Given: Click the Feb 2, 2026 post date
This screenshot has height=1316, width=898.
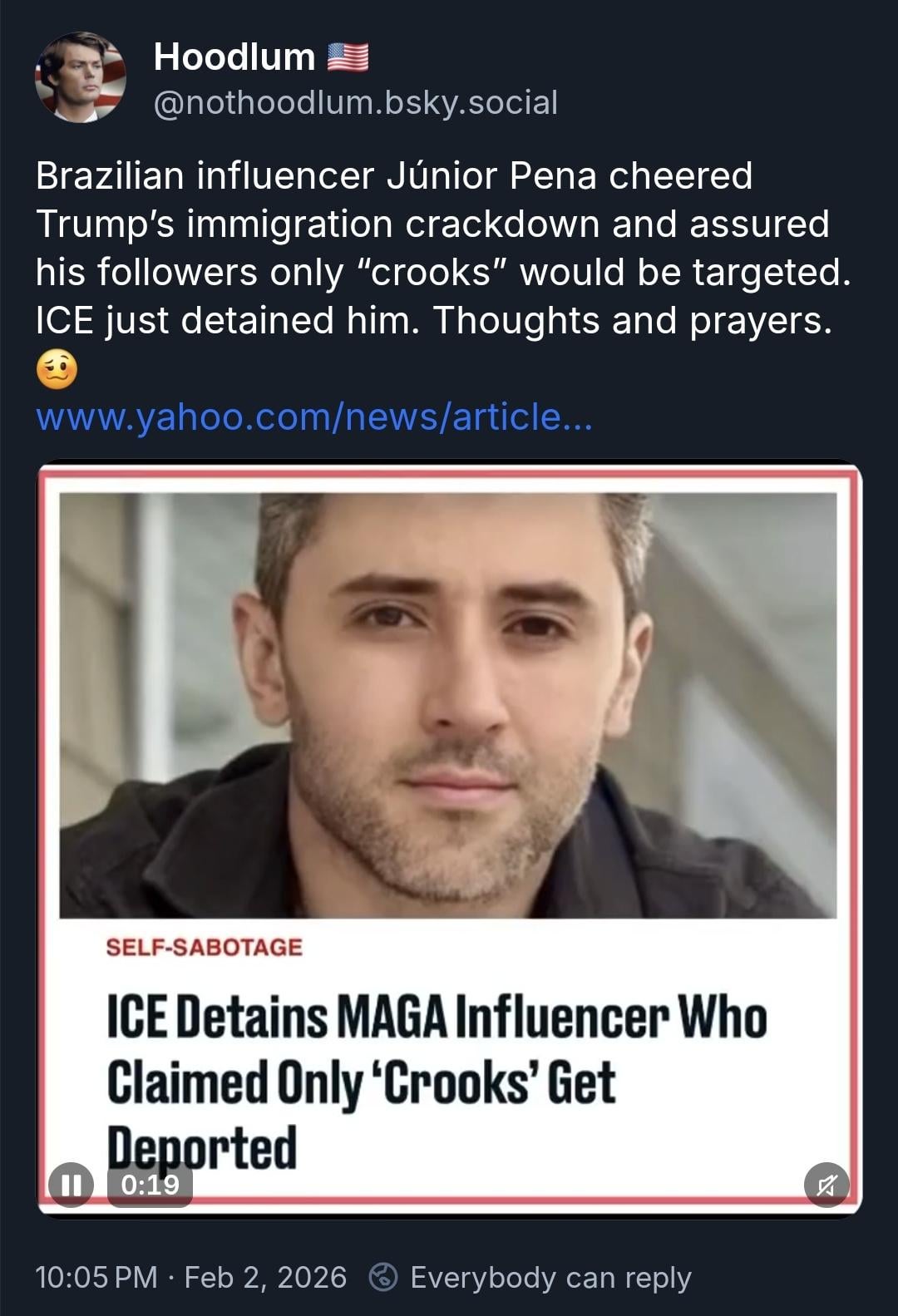Looking at the screenshot, I should pyautogui.click(x=265, y=1277).
